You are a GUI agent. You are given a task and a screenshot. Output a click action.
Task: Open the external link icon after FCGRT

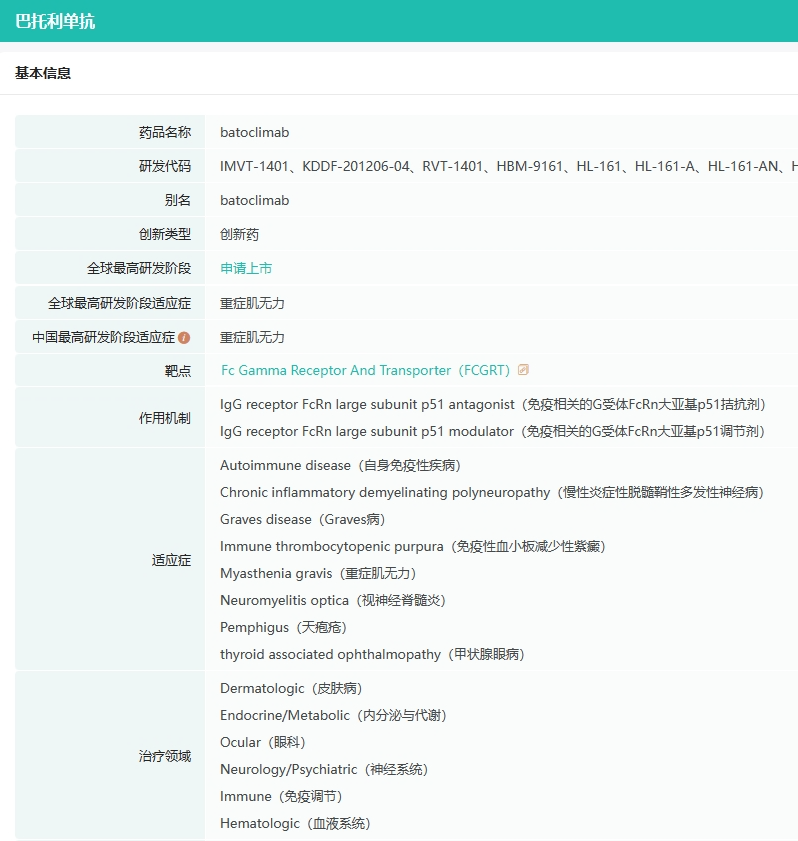(523, 370)
